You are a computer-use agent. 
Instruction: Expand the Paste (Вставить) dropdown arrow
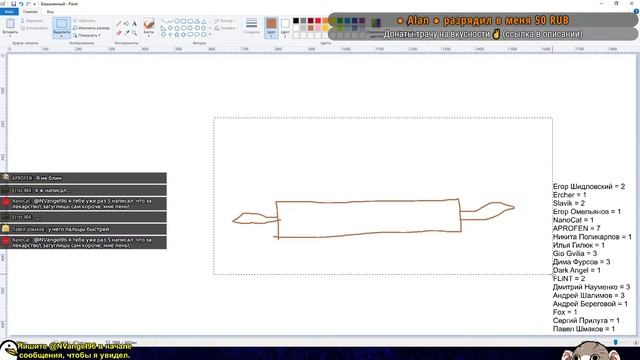pos(10,36)
